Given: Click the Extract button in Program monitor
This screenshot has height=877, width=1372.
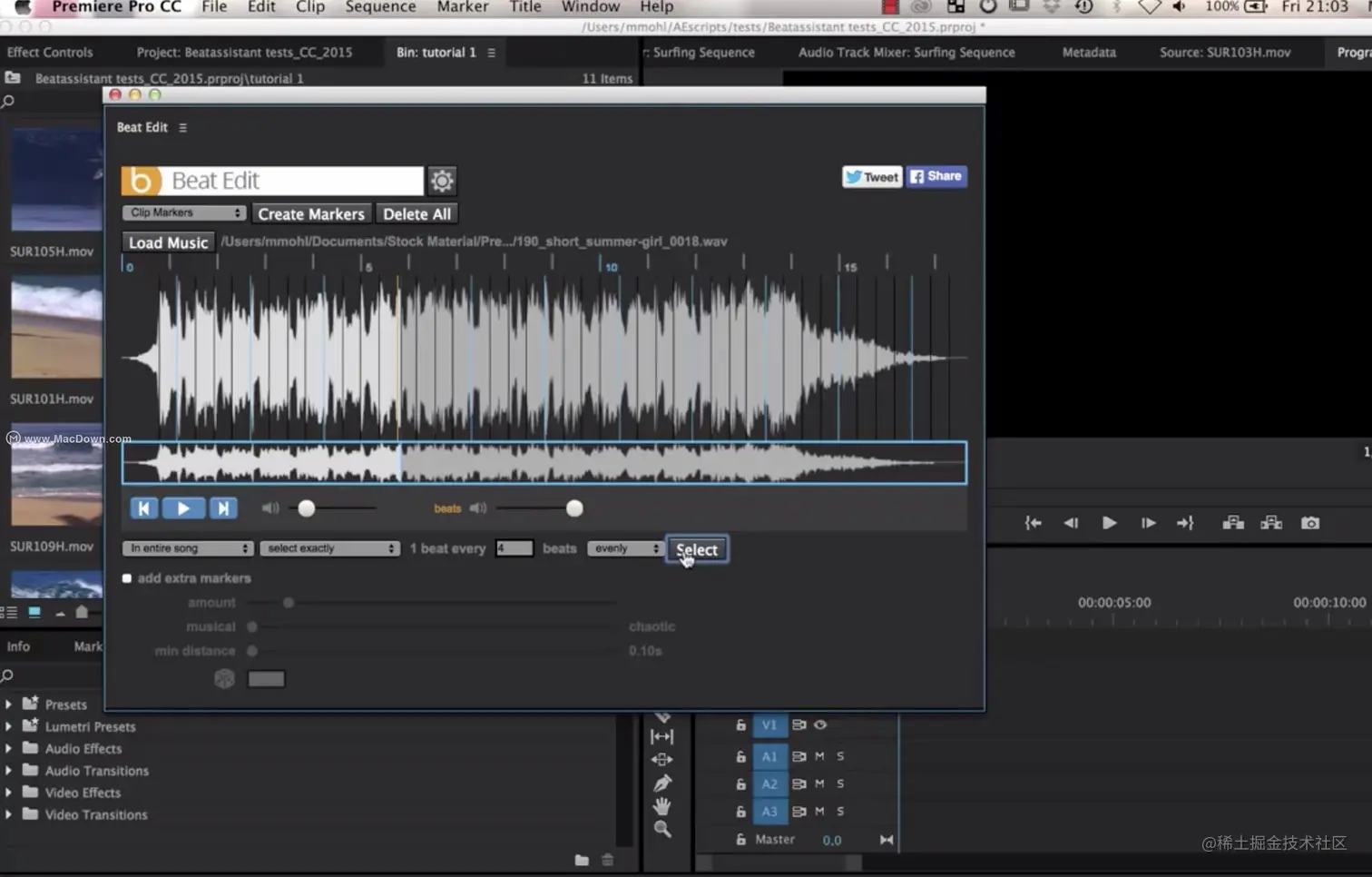Looking at the screenshot, I should tap(1271, 523).
